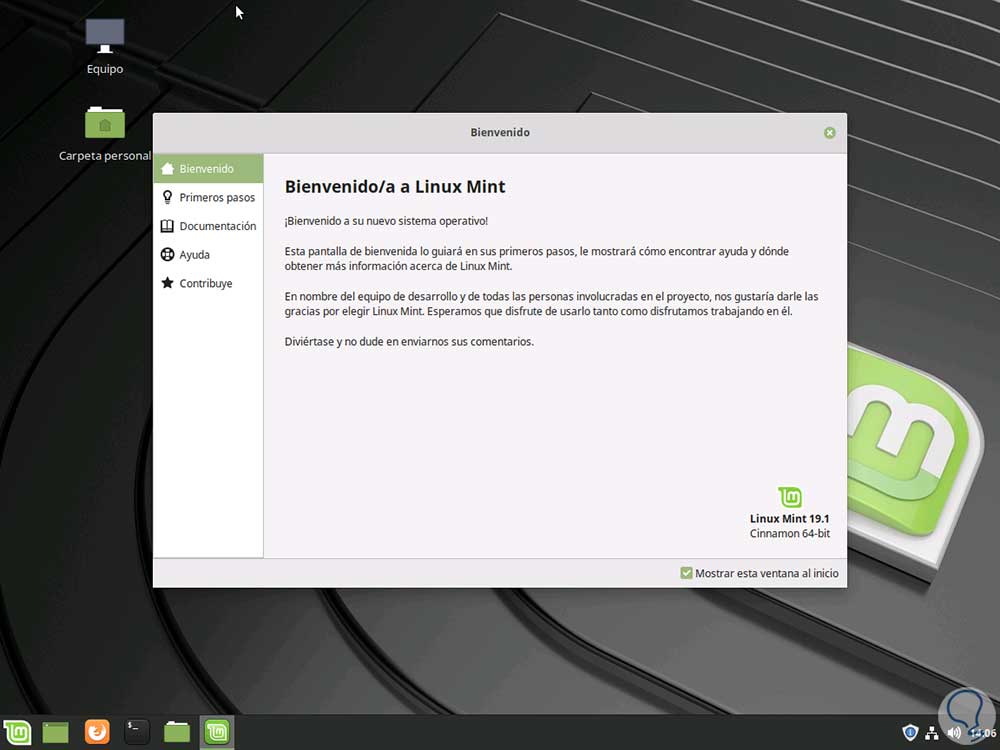The height and width of the screenshot is (750, 1000).
Task: Open the volume speaker tray icon
Action: (954, 733)
